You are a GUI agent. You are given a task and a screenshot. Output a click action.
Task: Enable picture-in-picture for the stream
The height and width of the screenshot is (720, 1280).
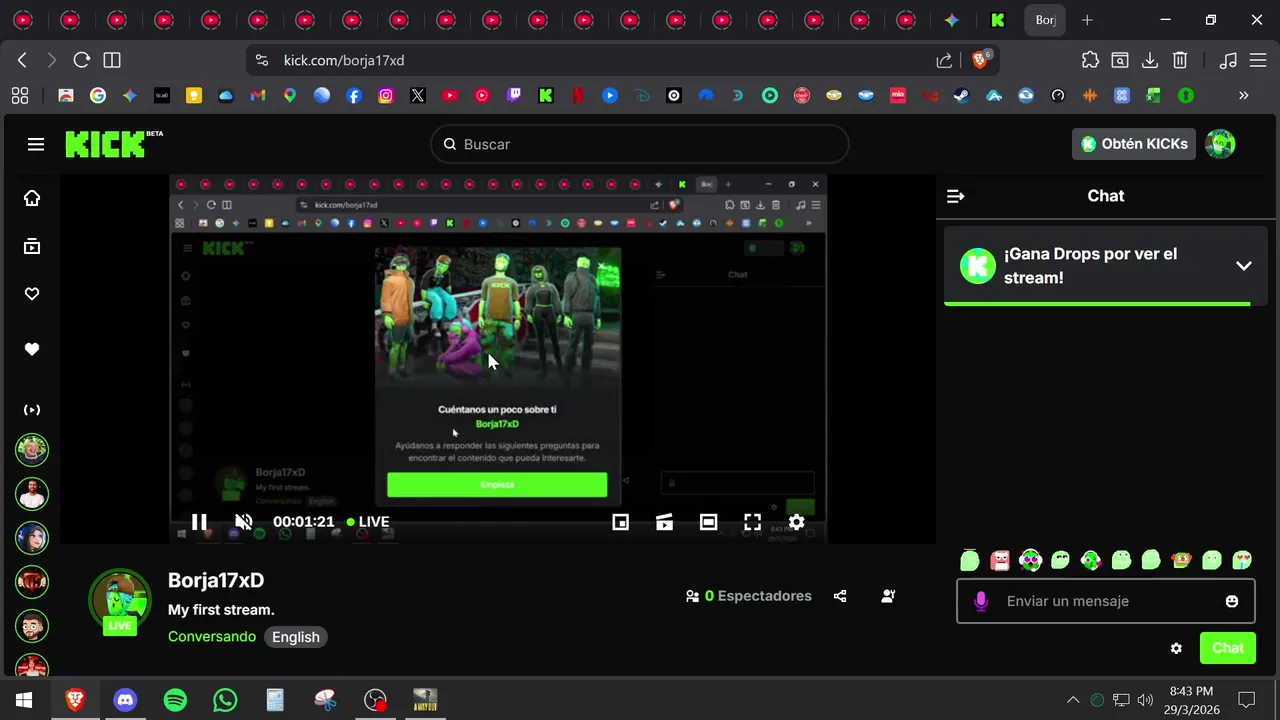pyautogui.click(x=620, y=522)
